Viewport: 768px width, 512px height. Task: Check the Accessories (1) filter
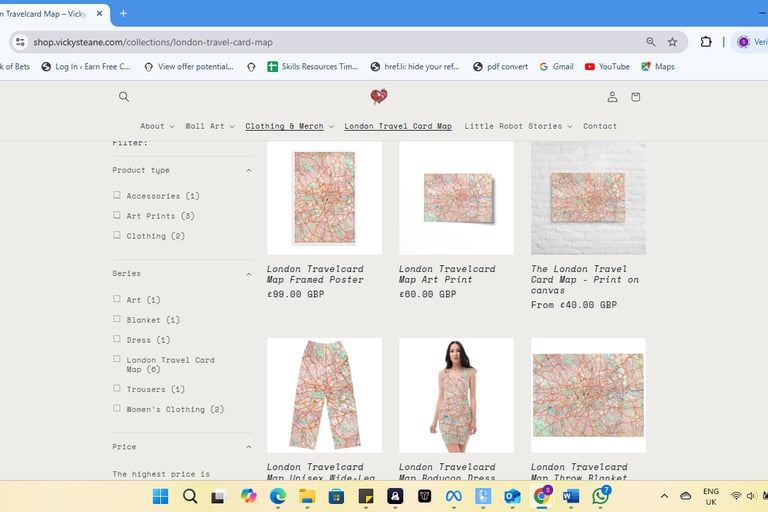tap(117, 195)
